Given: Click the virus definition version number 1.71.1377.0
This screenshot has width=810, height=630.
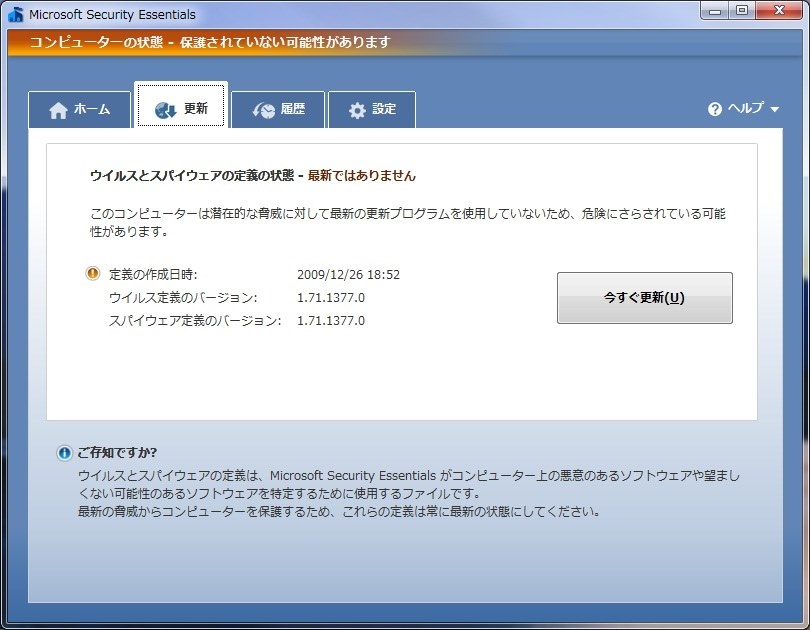Looking at the screenshot, I should click(x=331, y=297).
